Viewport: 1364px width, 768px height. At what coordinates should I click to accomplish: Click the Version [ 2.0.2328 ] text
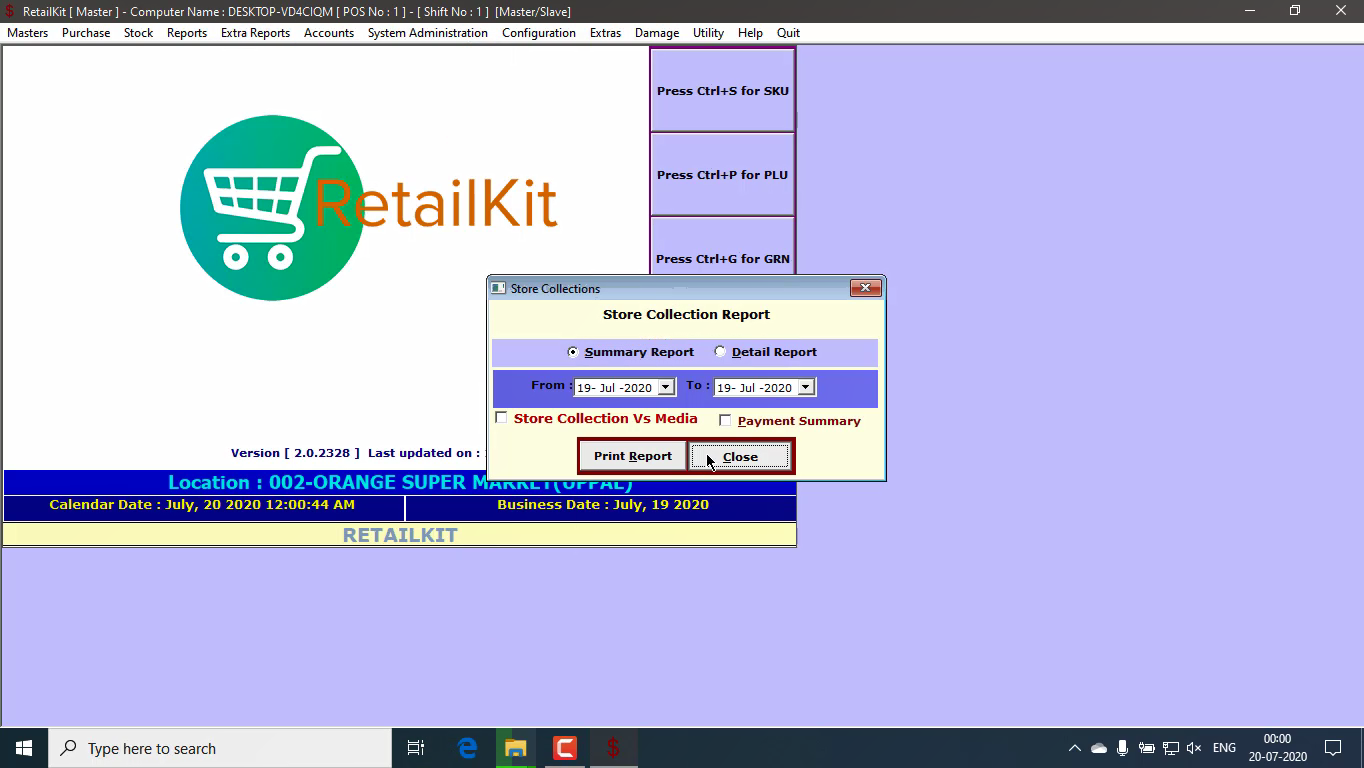coord(295,453)
